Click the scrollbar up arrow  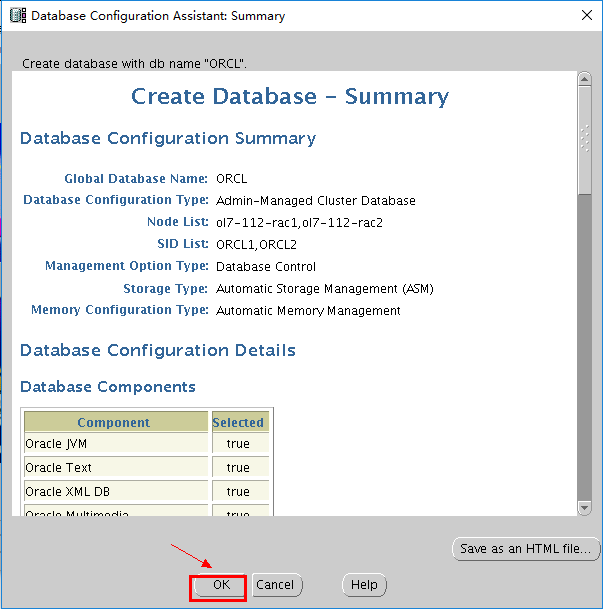[584, 79]
